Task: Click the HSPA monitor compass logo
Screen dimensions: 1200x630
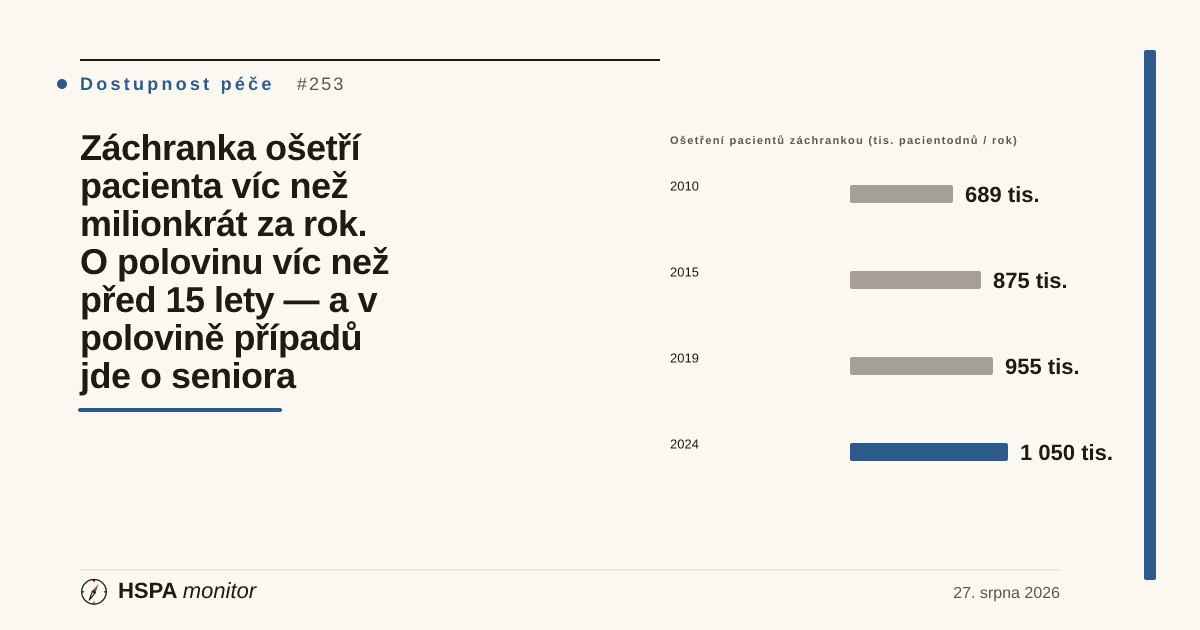Action: tap(94, 592)
